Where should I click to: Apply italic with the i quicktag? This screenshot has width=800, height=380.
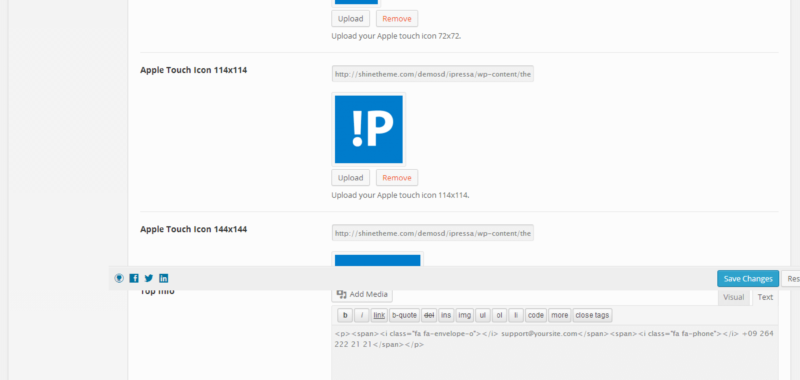tap(362, 315)
